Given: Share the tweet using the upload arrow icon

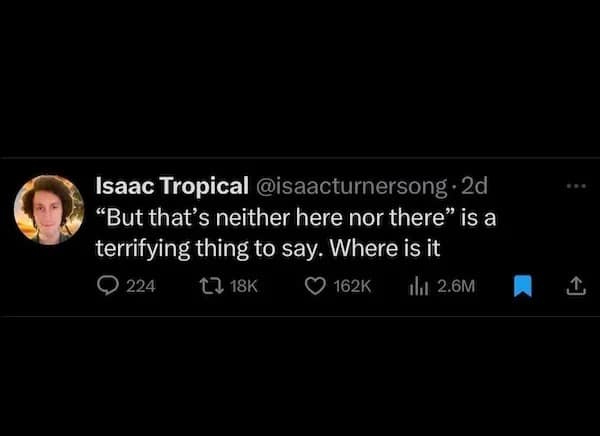Looking at the screenshot, I should point(575,286).
